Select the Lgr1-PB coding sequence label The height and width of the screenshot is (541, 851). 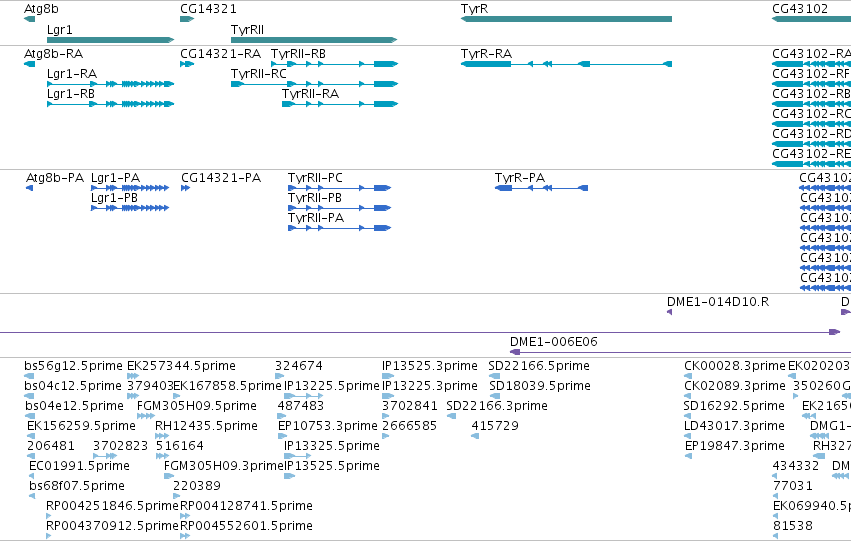pyautogui.click(x=115, y=198)
